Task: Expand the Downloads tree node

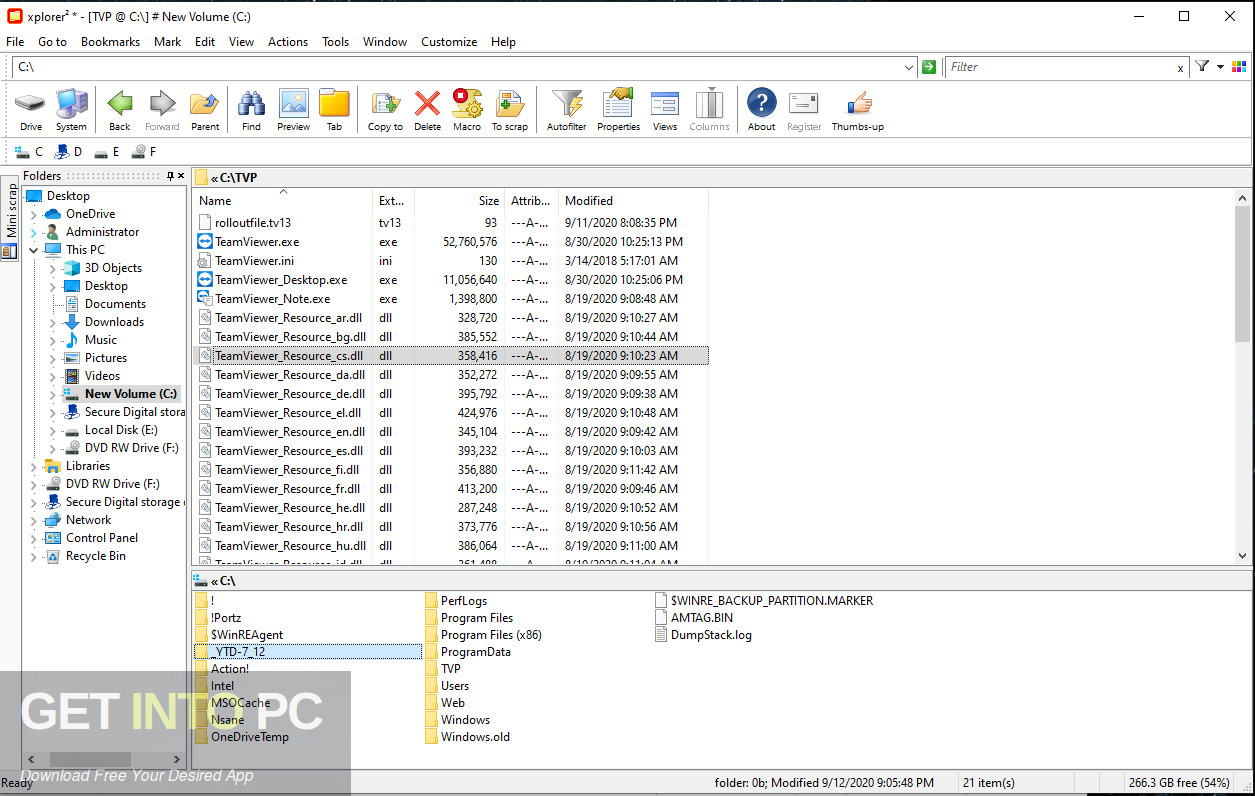Action: tap(52, 322)
